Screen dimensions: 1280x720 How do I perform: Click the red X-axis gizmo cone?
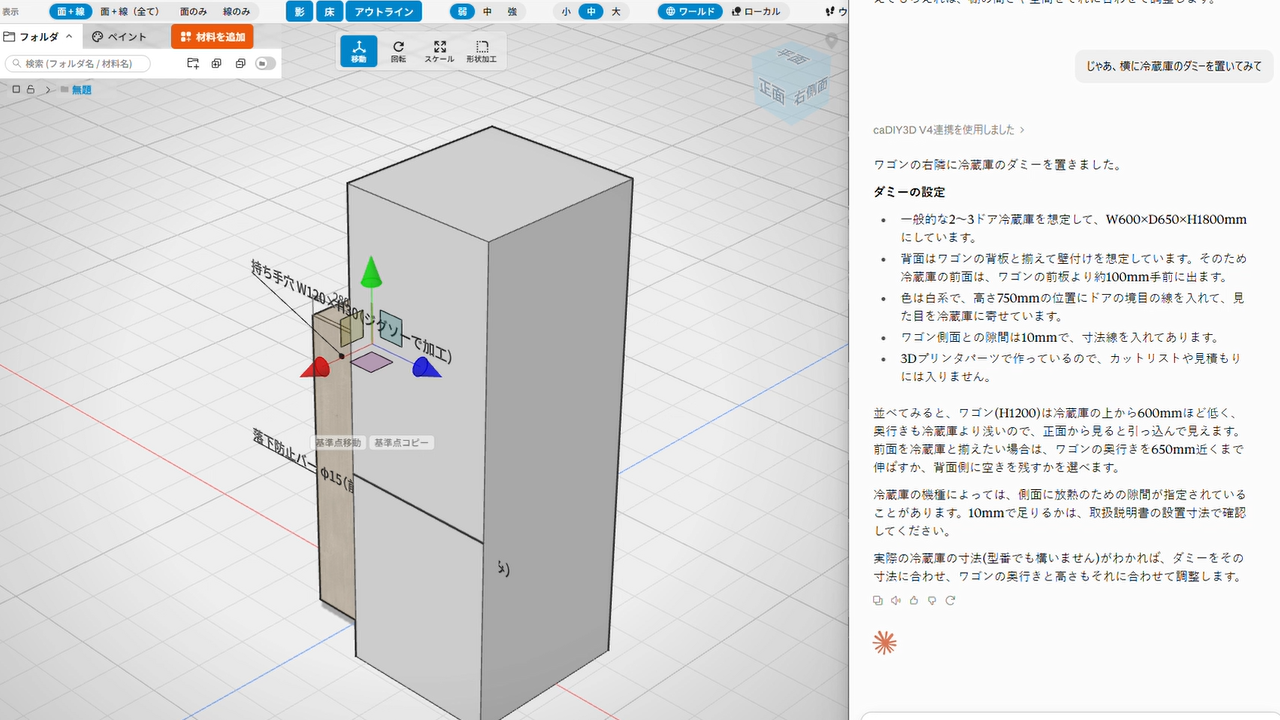click(315, 369)
